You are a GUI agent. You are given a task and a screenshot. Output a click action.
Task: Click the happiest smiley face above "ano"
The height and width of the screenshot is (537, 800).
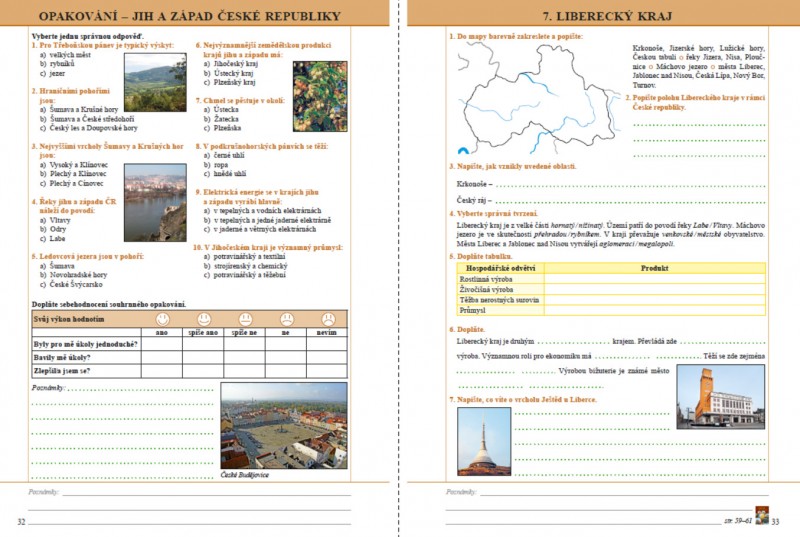point(163,317)
